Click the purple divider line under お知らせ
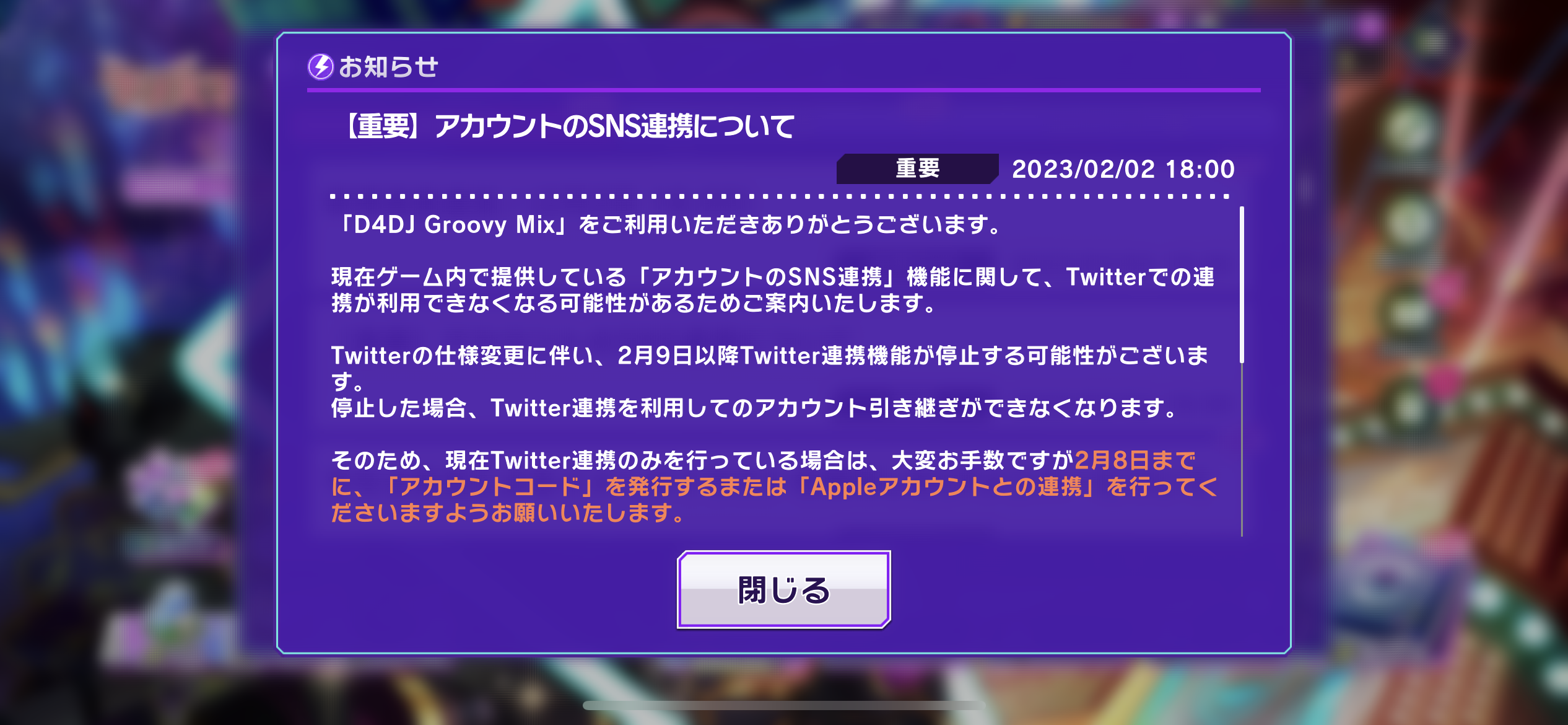1568x725 pixels. (x=783, y=90)
